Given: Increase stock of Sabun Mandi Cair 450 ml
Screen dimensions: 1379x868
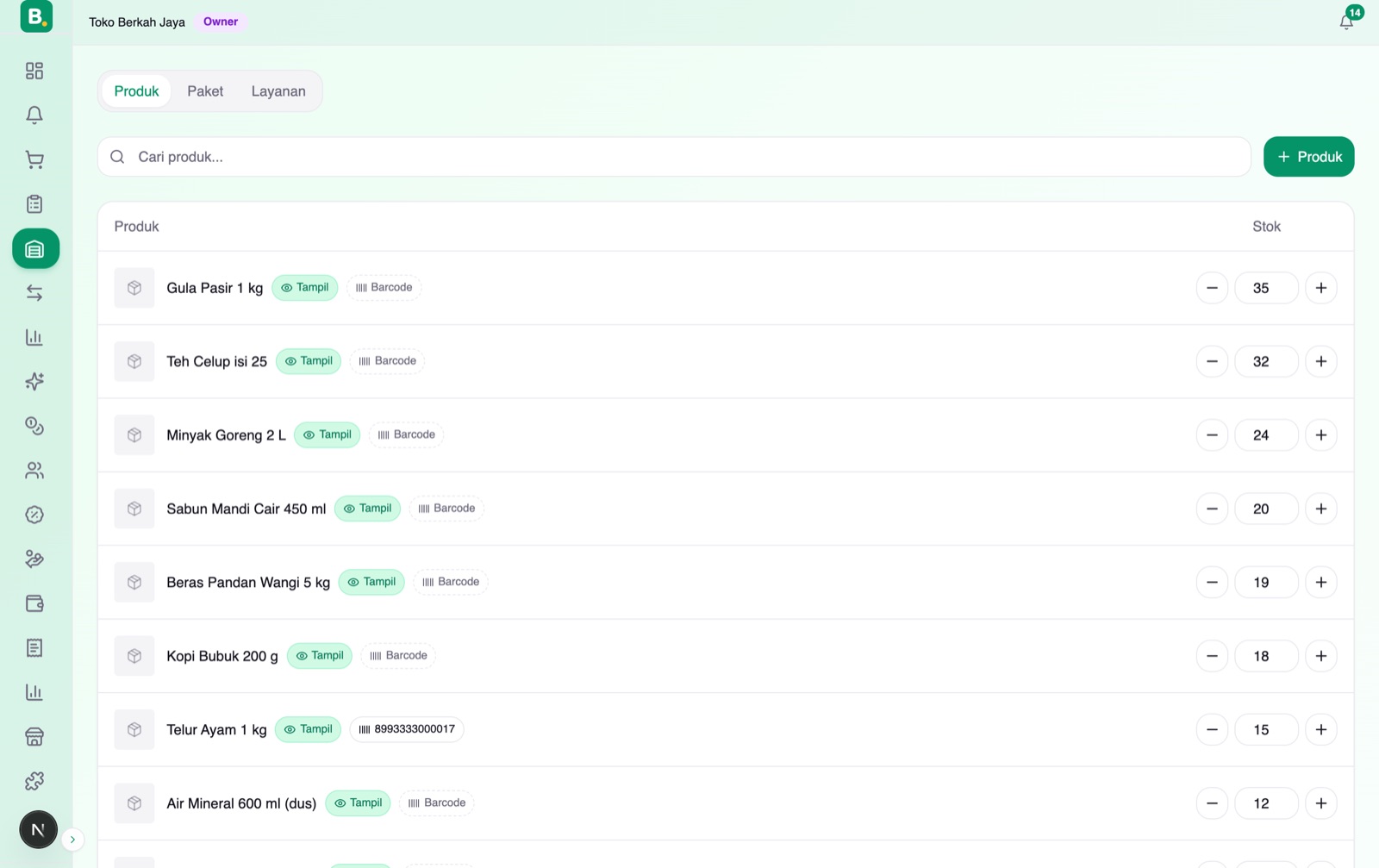Looking at the screenshot, I should [x=1320, y=509].
